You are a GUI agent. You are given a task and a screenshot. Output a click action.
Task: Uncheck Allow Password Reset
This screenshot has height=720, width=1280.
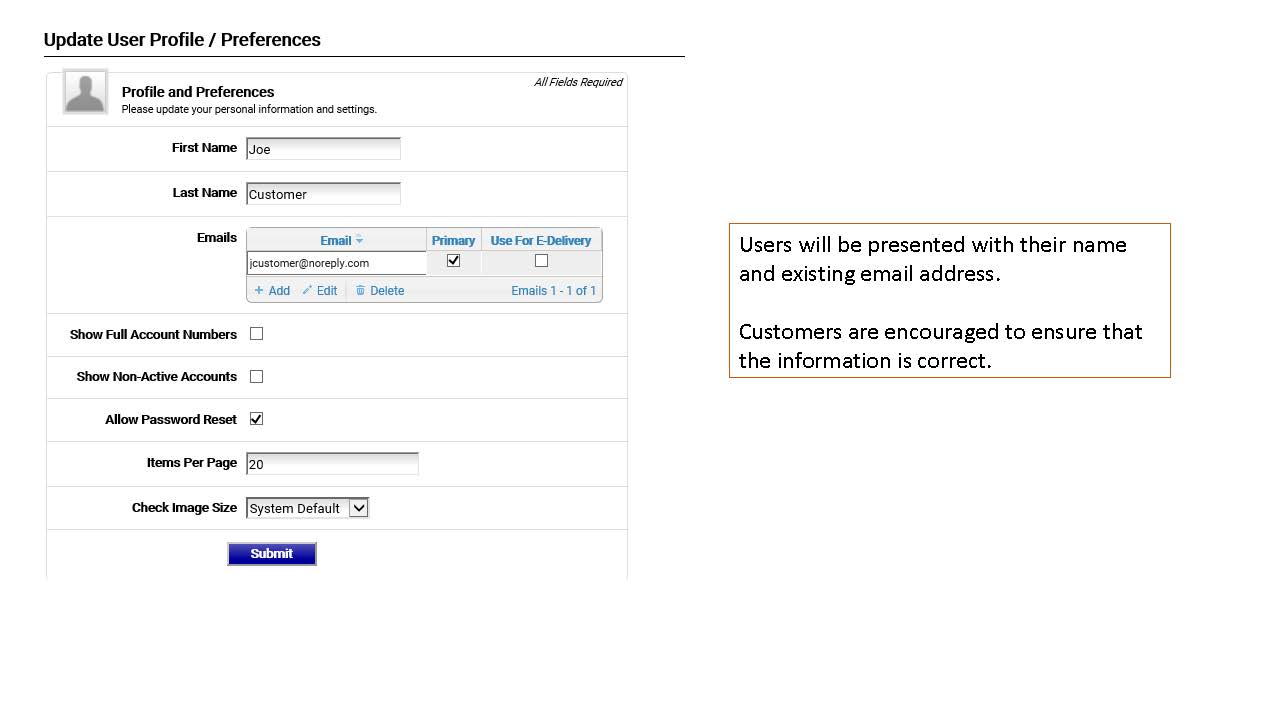coord(257,419)
